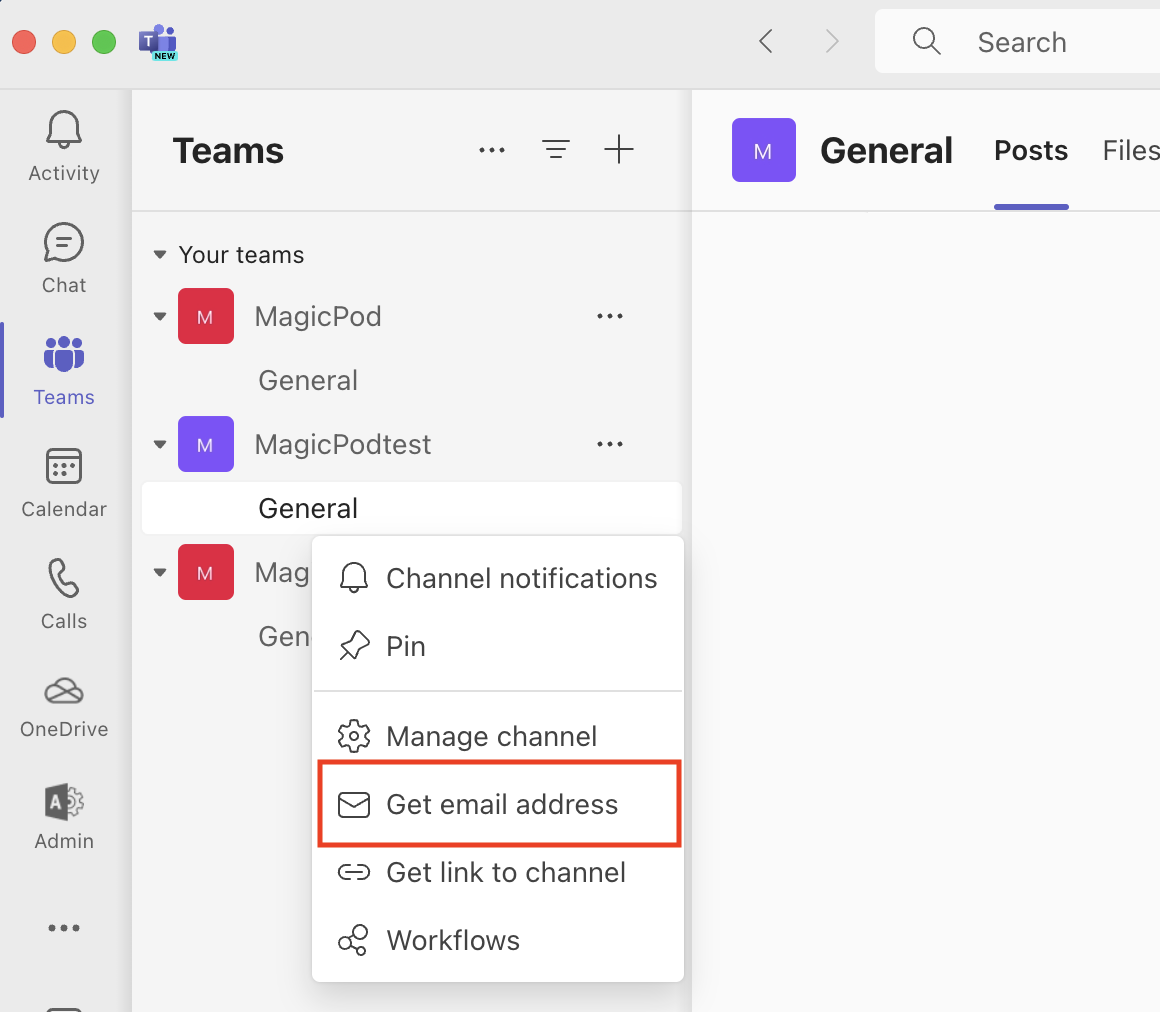Open the Admin app
This screenshot has height=1012, width=1160.
pos(64,817)
